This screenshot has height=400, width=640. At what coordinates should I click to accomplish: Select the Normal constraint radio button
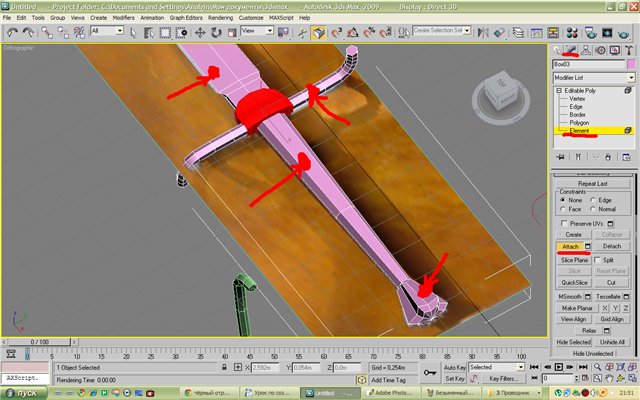click(x=593, y=209)
